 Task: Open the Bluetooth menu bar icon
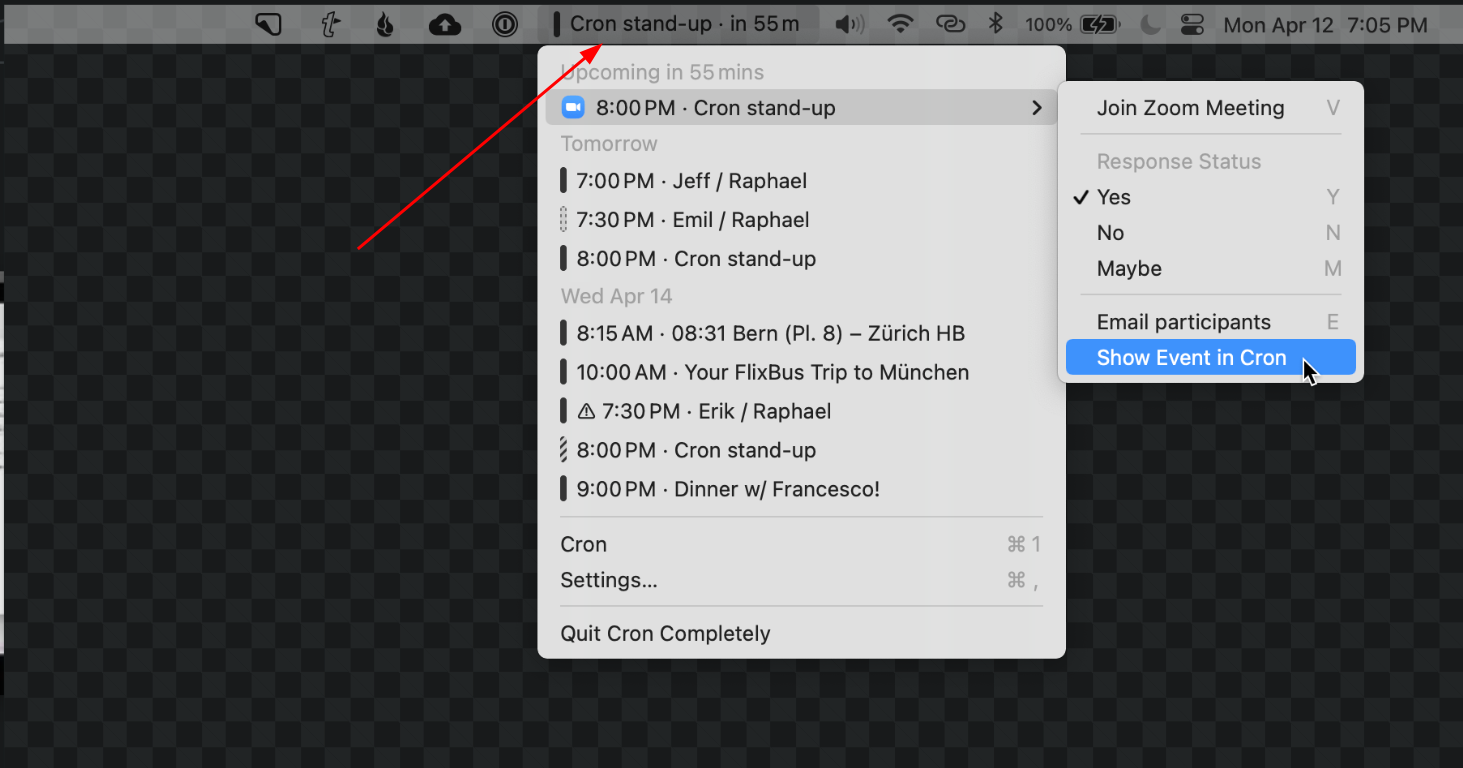995,24
